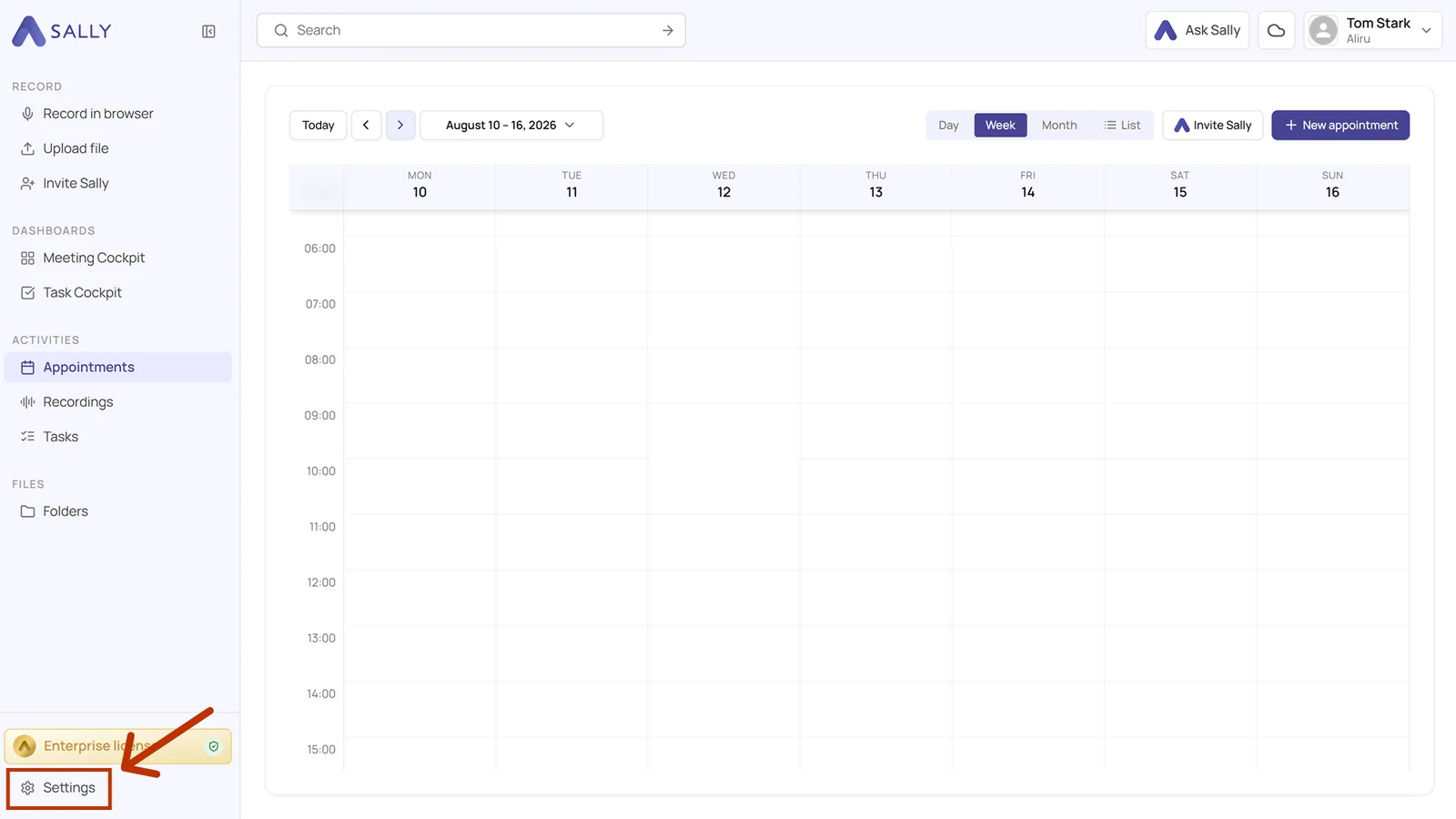Click the Today button
The image size is (1456, 819).
318,126
